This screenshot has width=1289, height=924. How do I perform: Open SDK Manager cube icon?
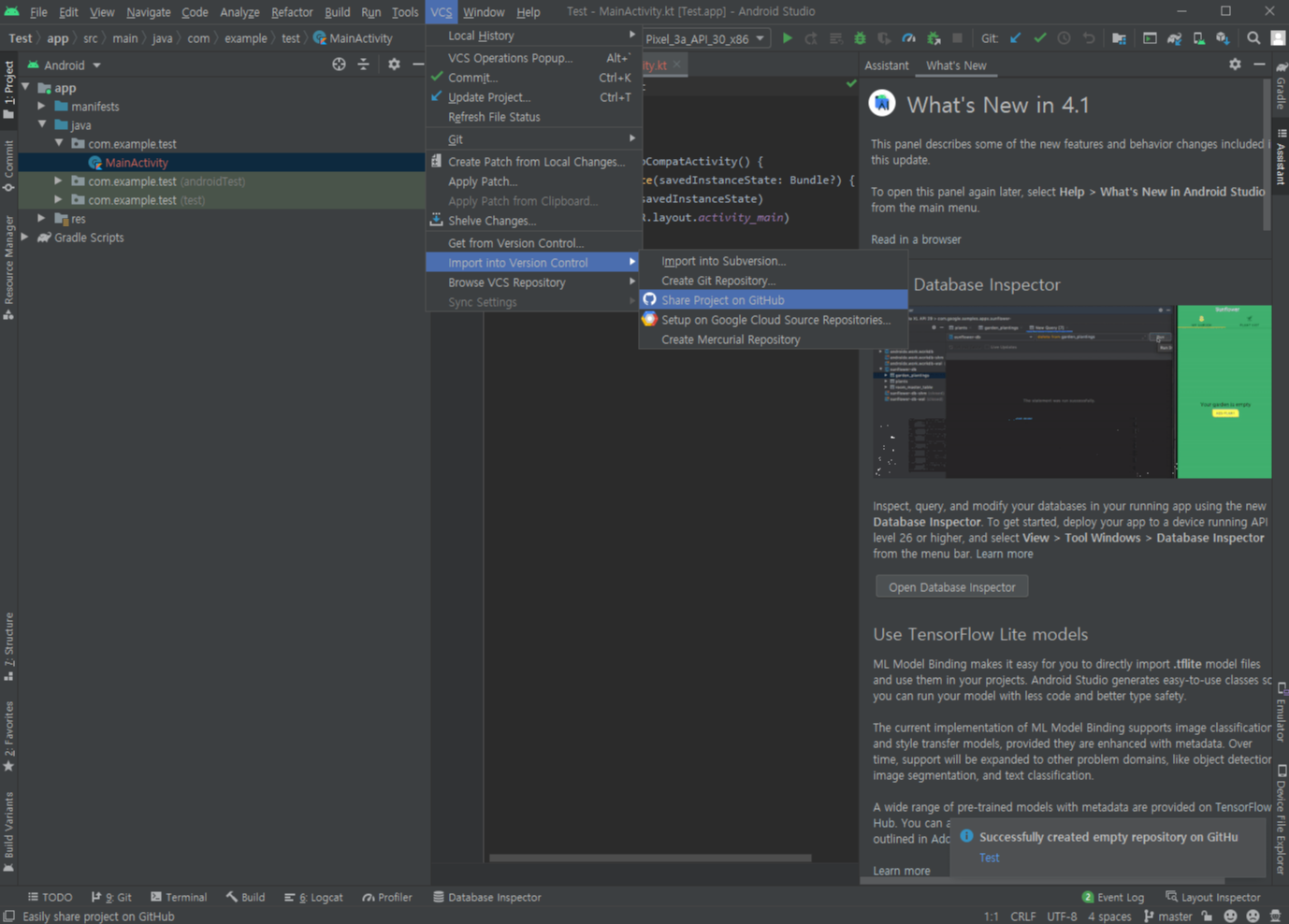[x=1223, y=38]
